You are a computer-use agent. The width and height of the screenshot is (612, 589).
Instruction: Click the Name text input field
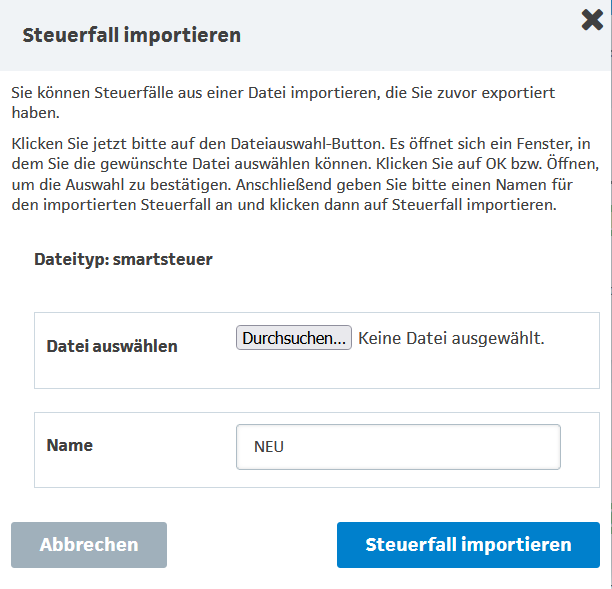[398, 447]
